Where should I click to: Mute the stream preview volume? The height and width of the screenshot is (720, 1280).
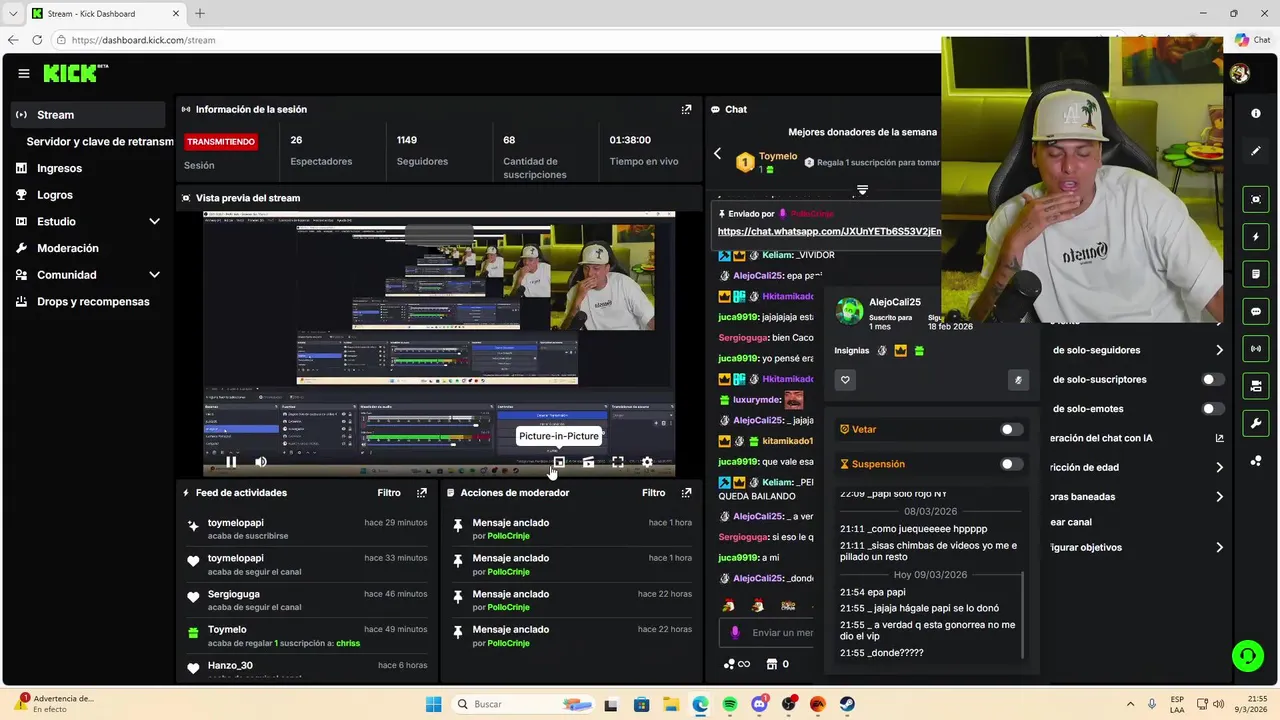coord(261,462)
